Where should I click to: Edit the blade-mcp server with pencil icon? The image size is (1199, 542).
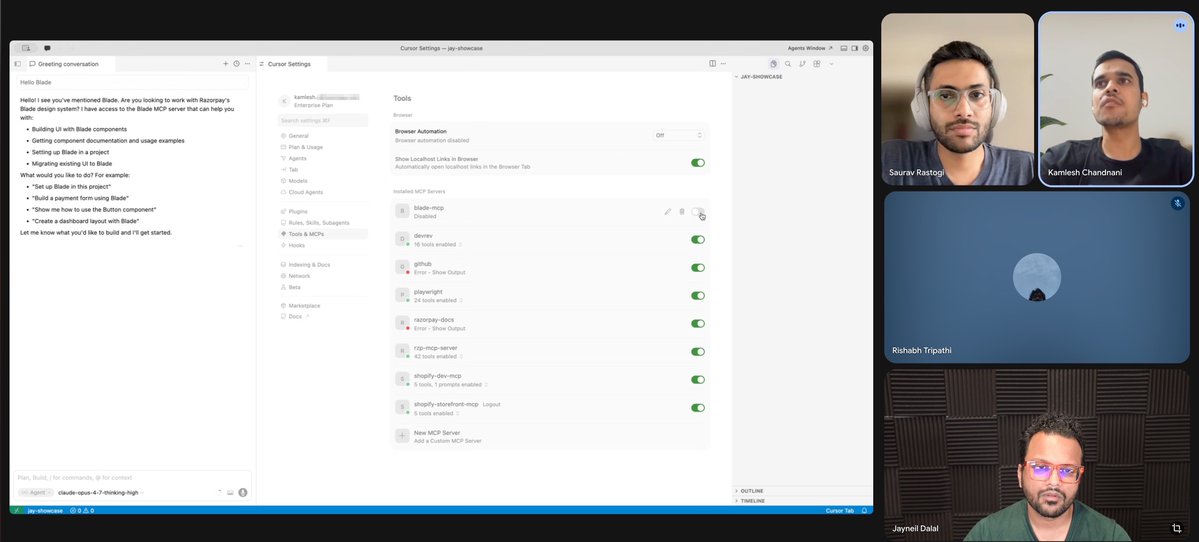click(668, 212)
